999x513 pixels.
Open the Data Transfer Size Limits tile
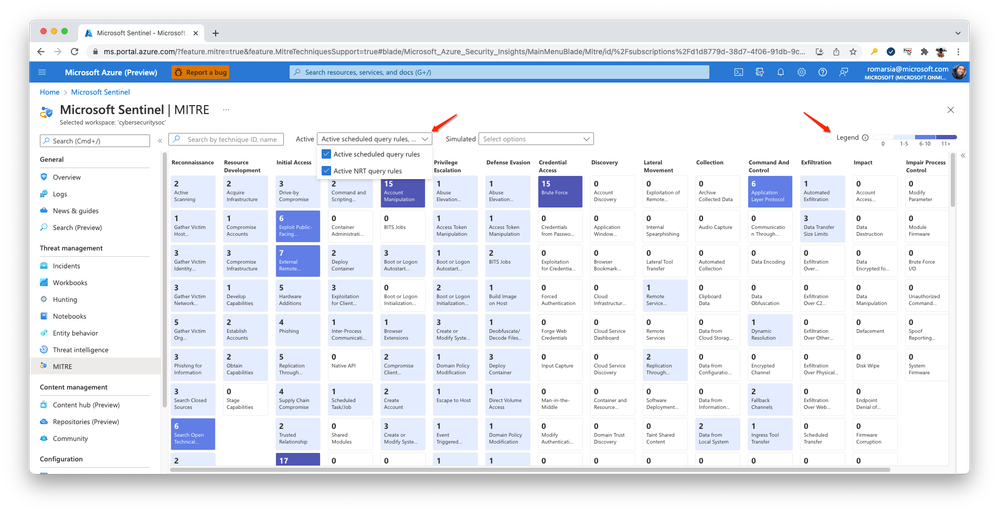823,226
